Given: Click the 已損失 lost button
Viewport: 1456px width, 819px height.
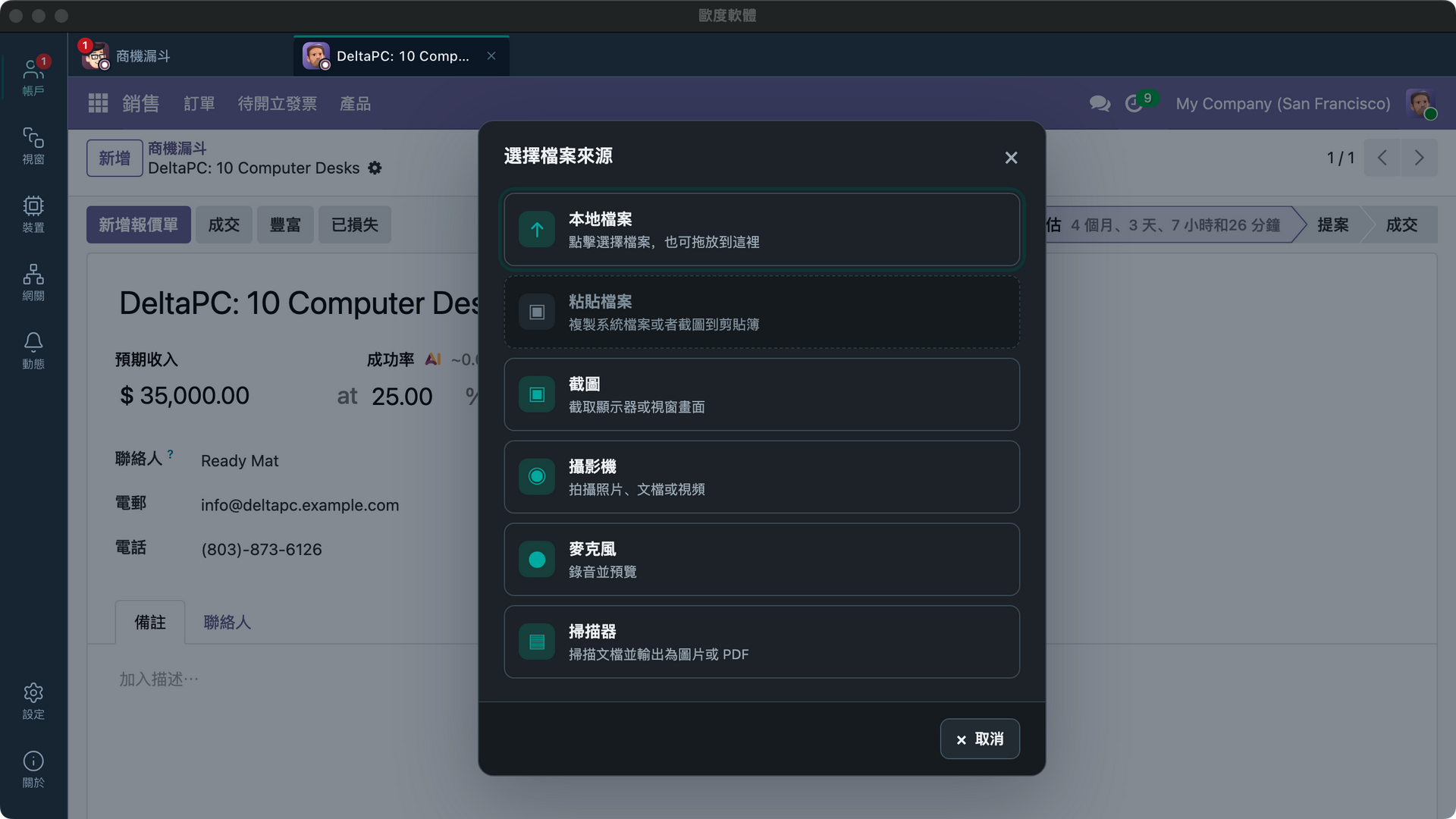Looking at the screenshot, I should click(355, 224).
